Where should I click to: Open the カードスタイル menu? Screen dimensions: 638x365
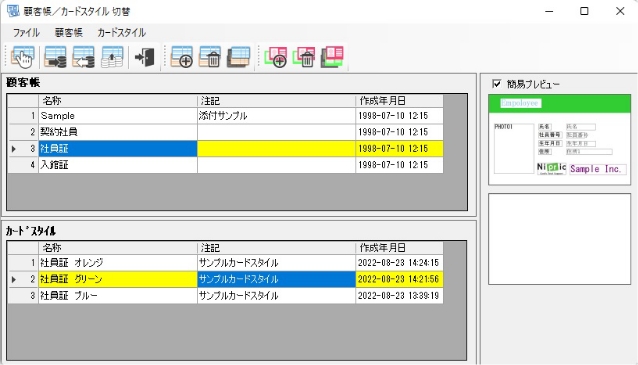(x=121, y=33)
